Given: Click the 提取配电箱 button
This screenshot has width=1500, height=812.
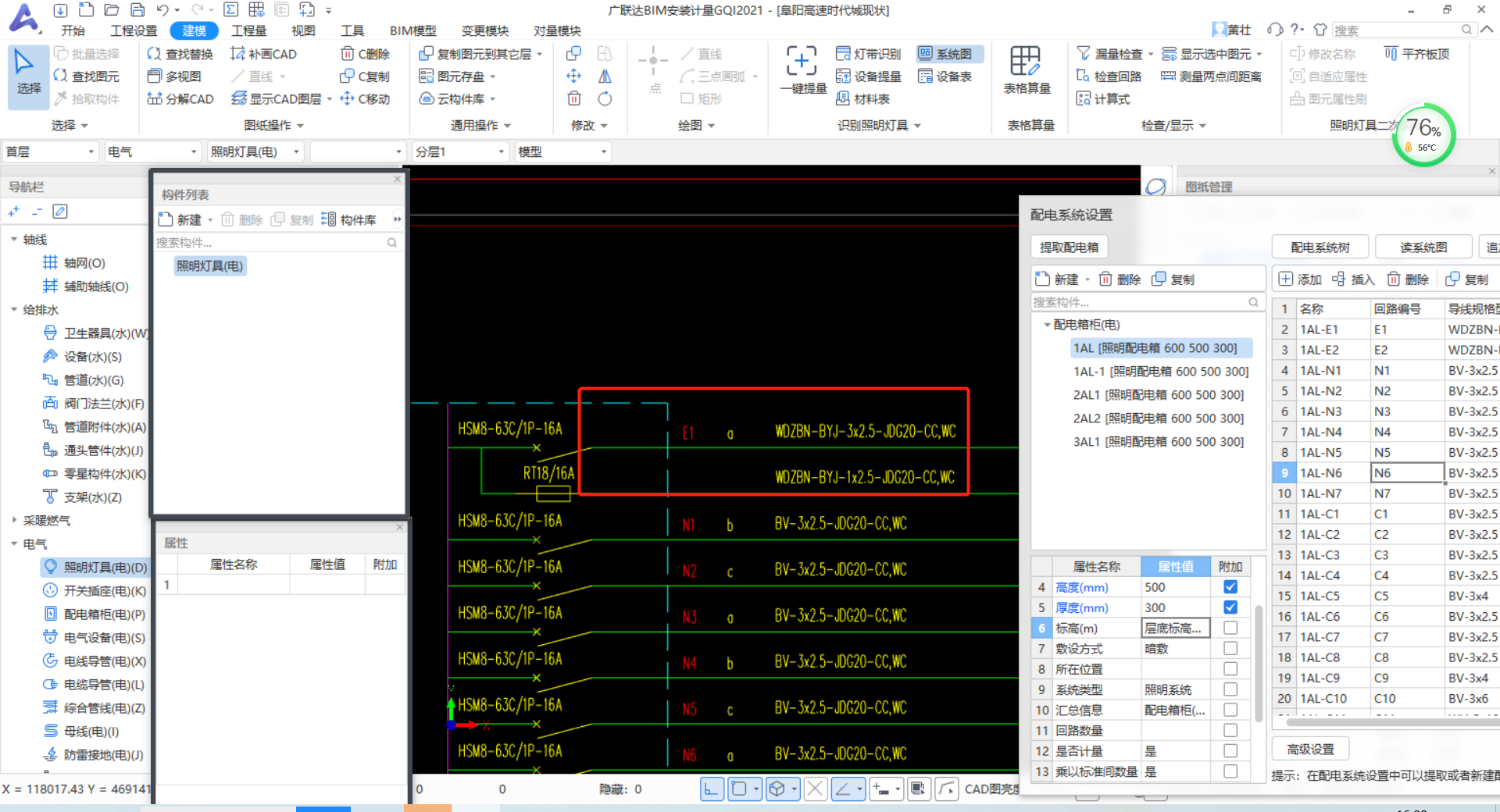Looking at the screenshot, I should click(1069, 247).
